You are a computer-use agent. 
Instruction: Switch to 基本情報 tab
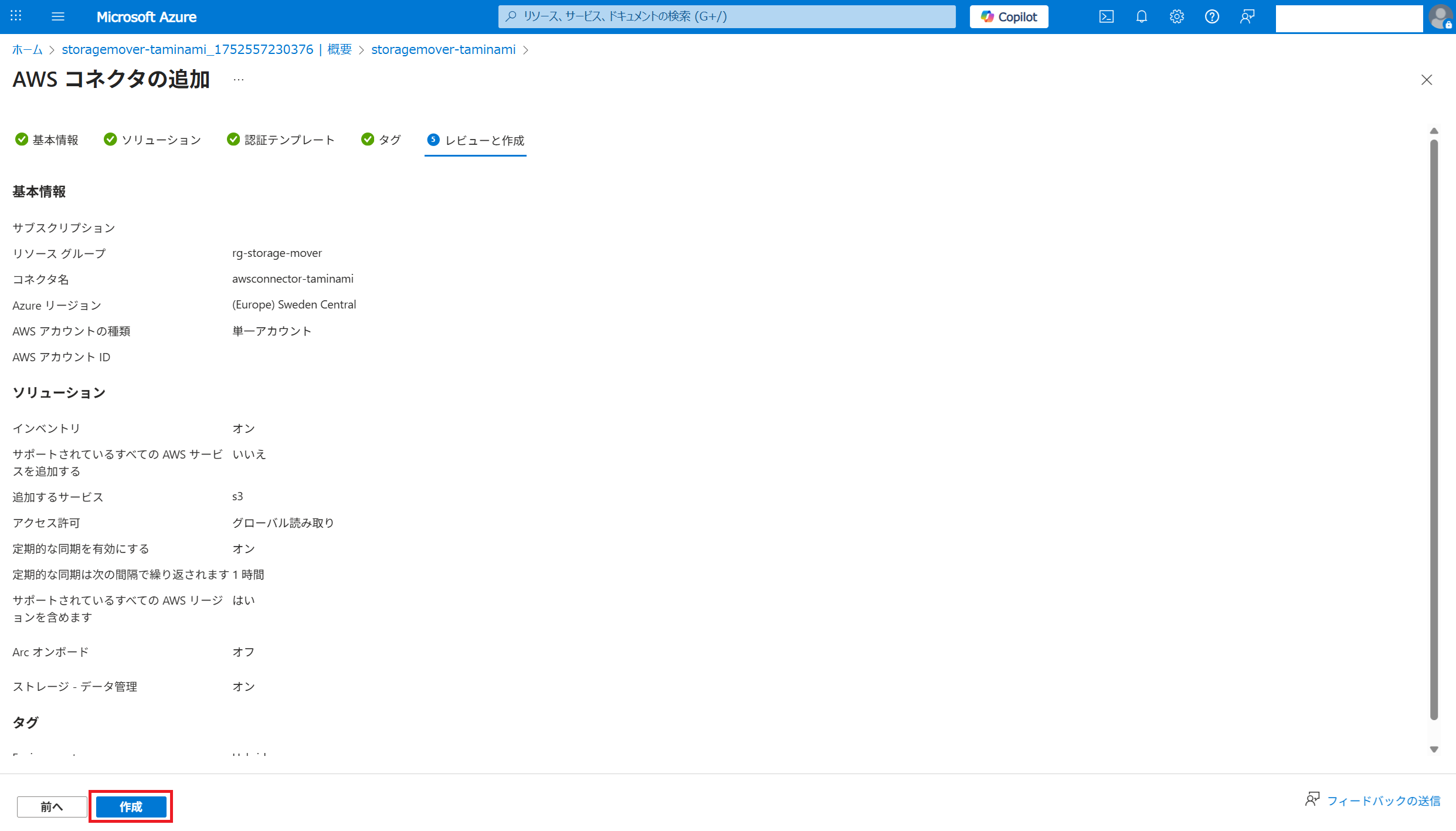pyautogui.click(x=47, y=140)
